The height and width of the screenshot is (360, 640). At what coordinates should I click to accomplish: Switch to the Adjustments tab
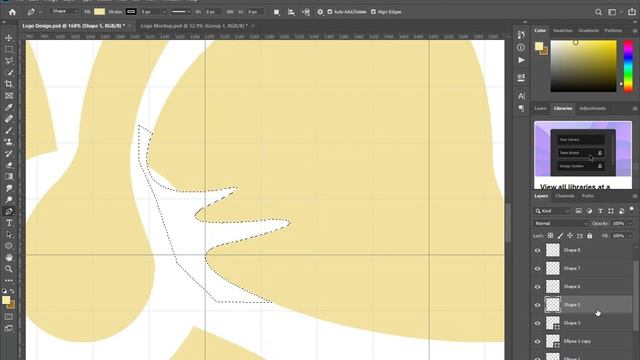pos(592,109)
